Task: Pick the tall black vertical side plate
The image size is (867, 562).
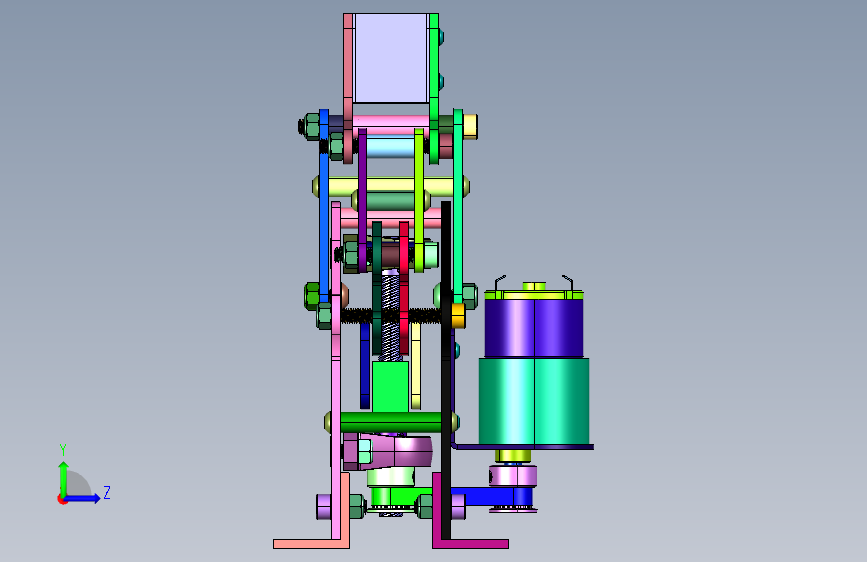Action: pos(446,370)
